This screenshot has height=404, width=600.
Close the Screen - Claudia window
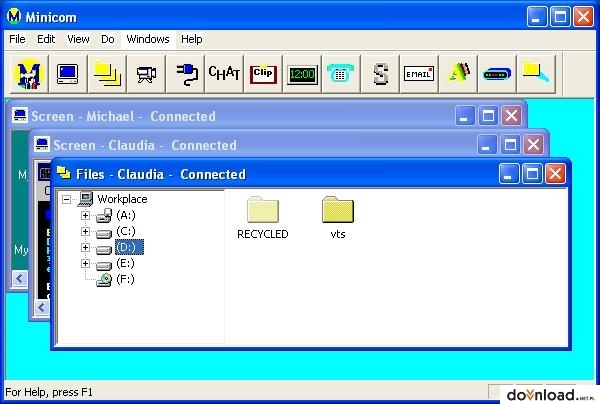pos(533,145)
